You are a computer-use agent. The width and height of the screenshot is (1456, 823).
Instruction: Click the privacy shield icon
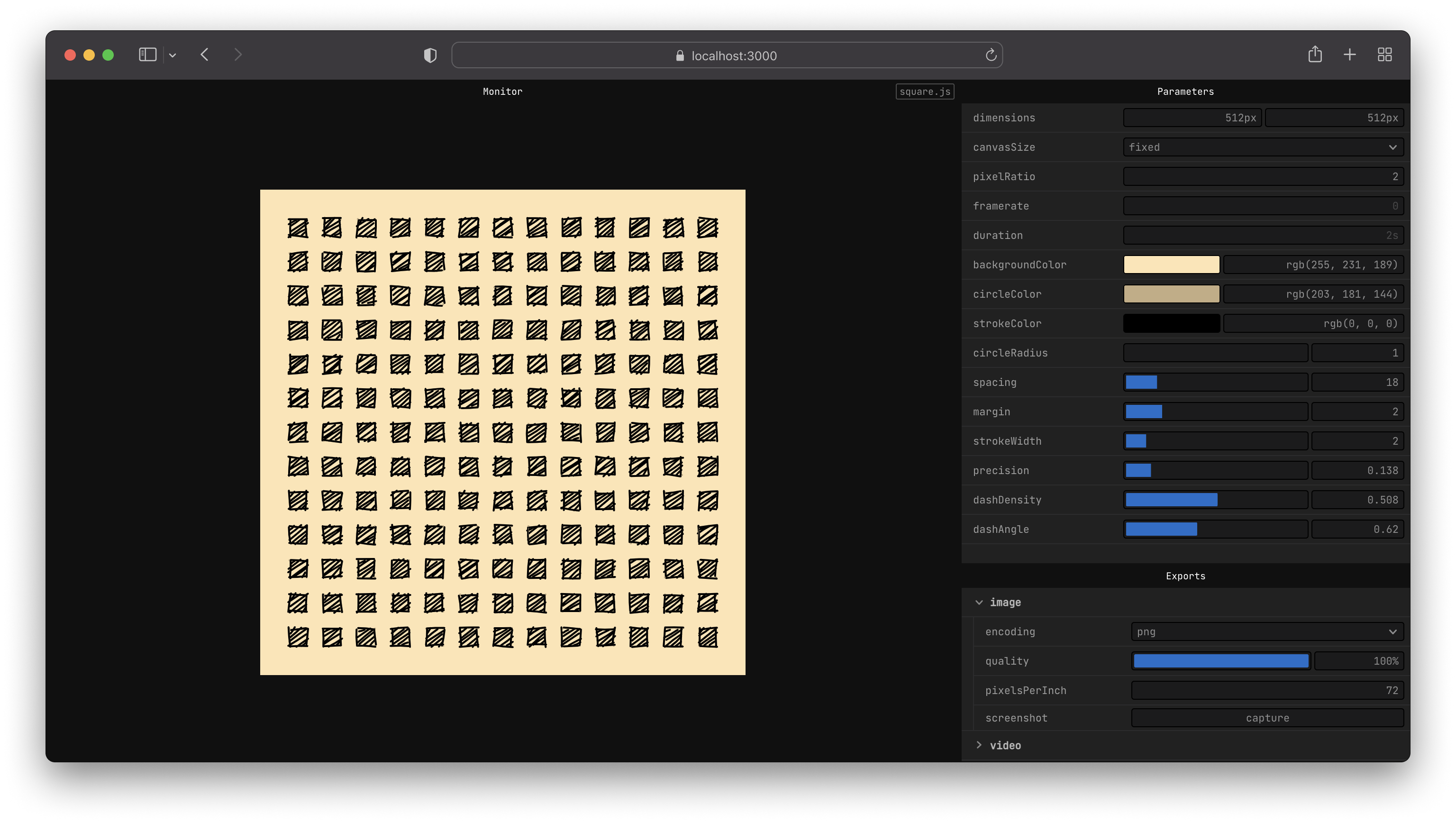pos(430,55)
